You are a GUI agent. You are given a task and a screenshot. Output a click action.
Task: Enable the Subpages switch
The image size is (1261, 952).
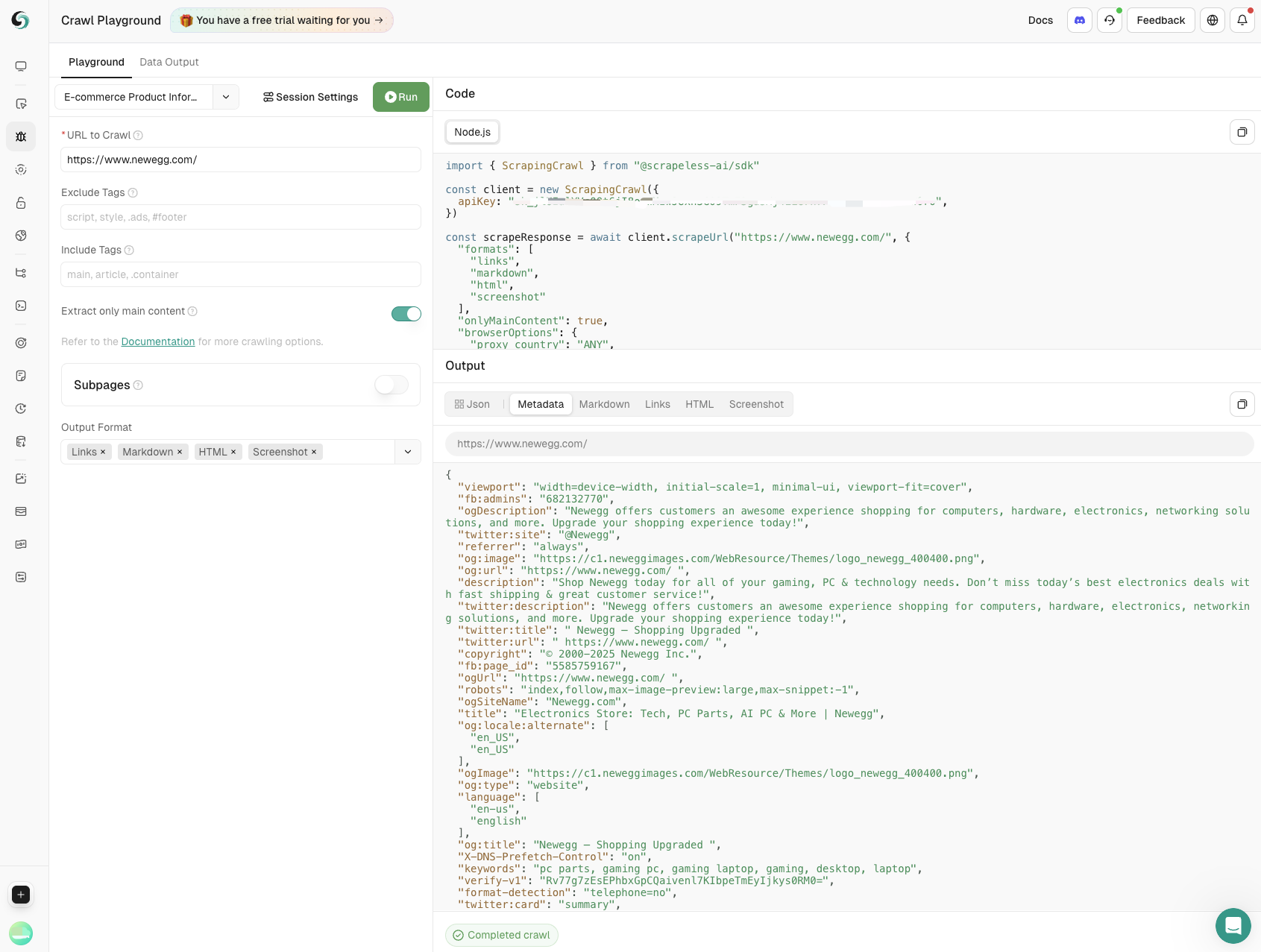(x=391, y=385)
